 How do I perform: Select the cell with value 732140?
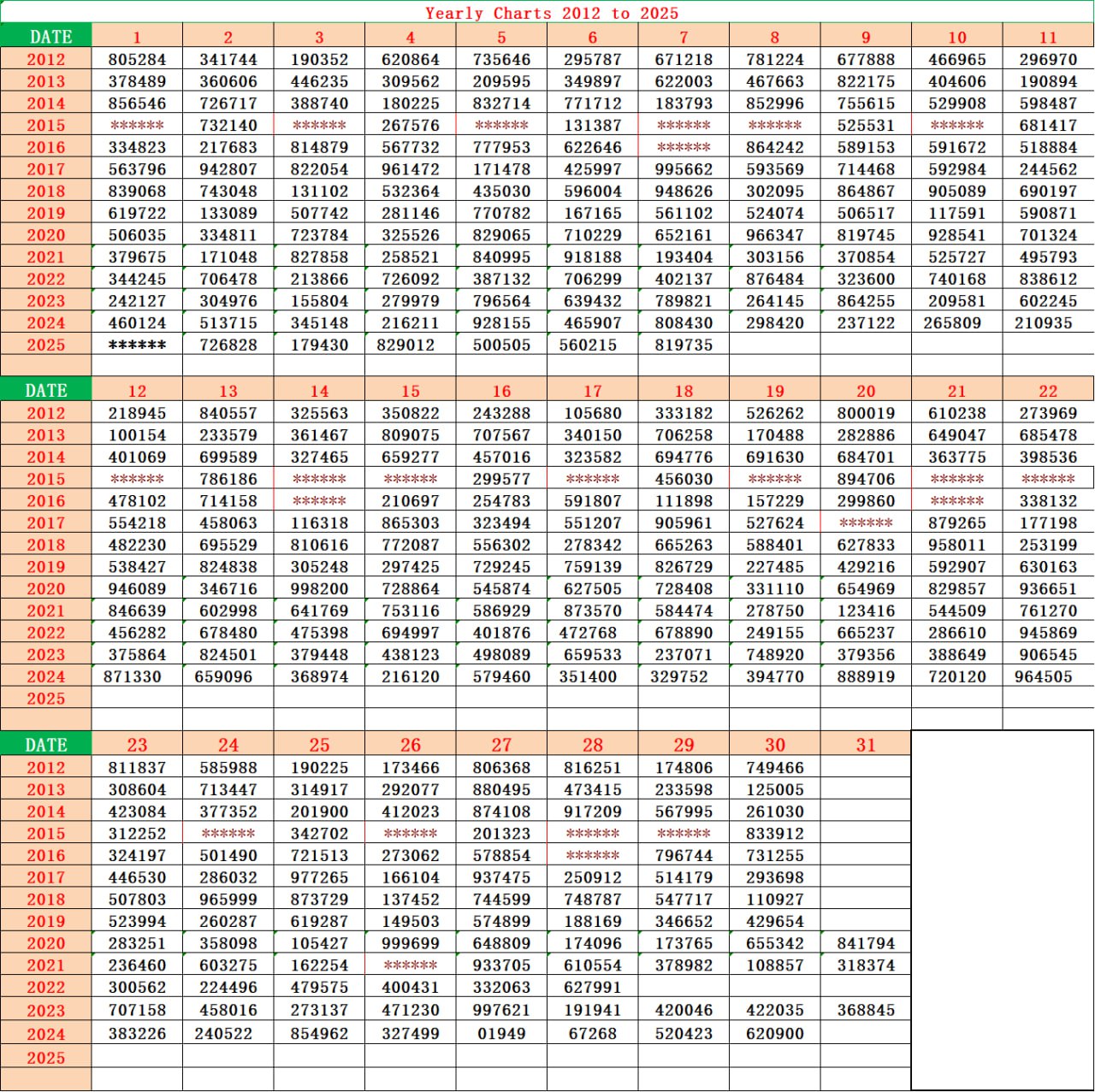pyautogui.click(x=228, y=125)
